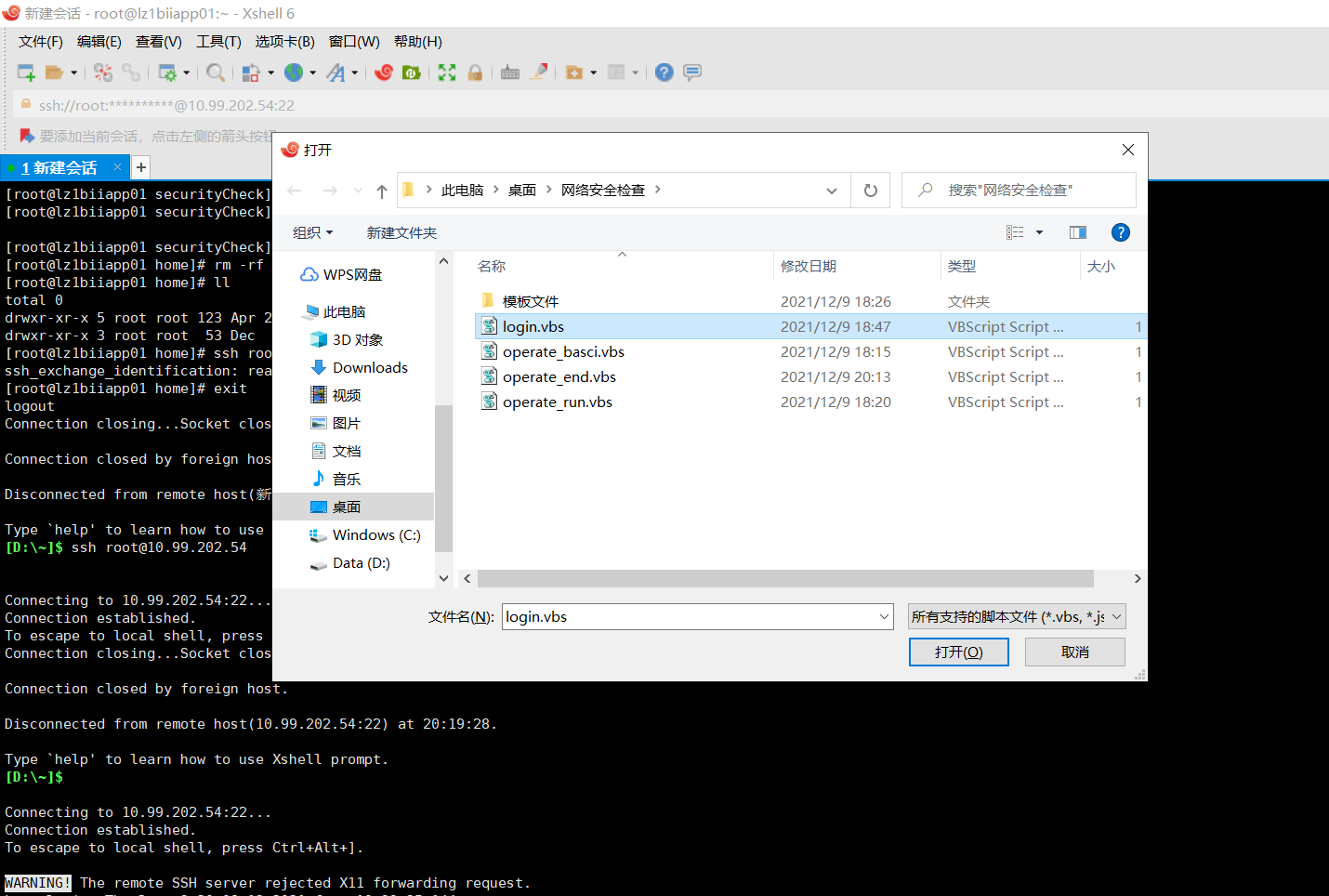Open recent locations dropdown arrow
The height and width of the screenshot is (896, 1329).
click(359, 191)
